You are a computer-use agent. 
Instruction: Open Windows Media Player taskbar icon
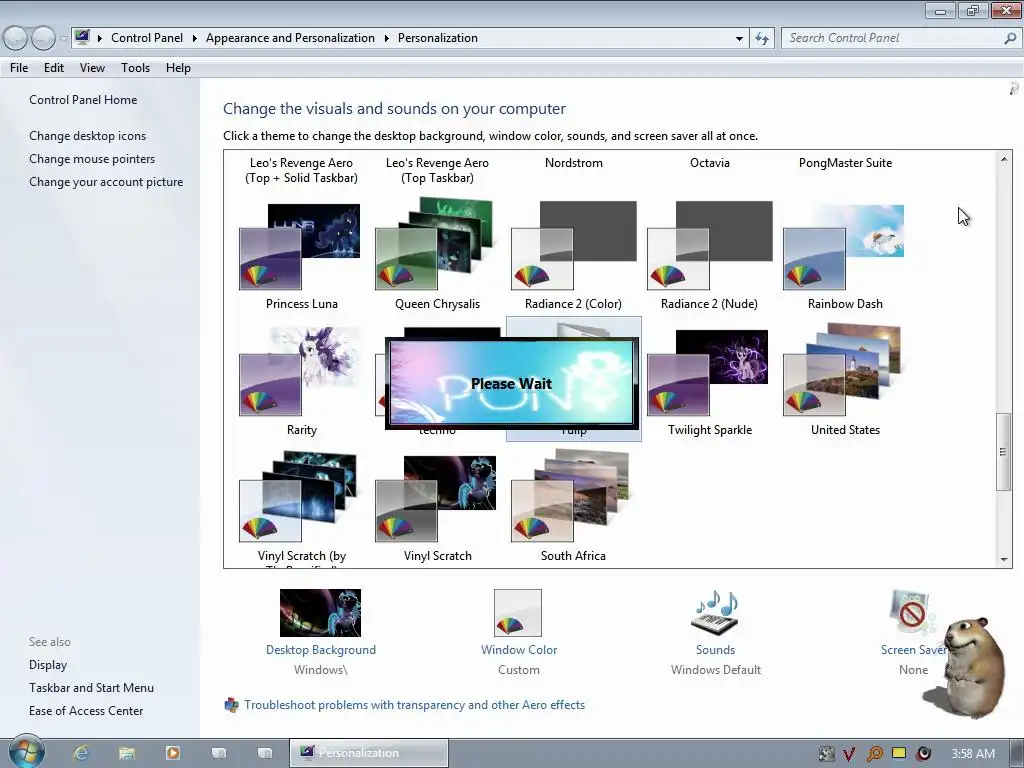coord(173,753)
